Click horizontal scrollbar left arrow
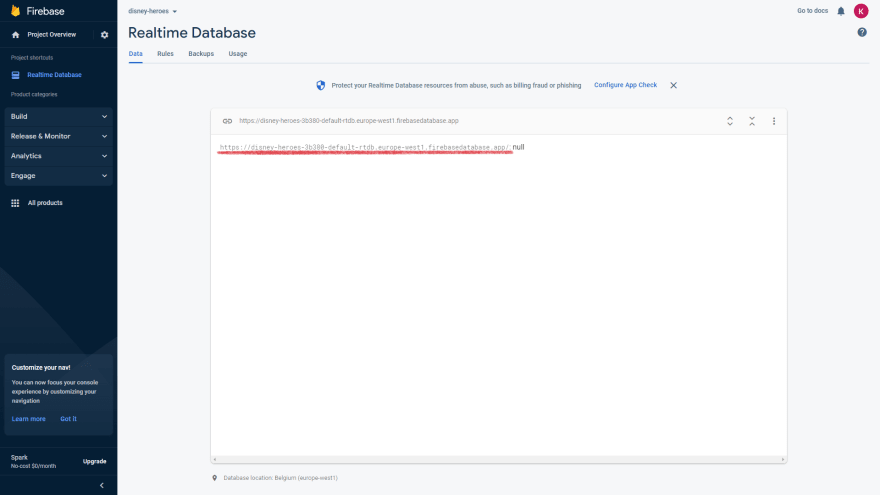The image size is (880, 495). pos(214,460)
